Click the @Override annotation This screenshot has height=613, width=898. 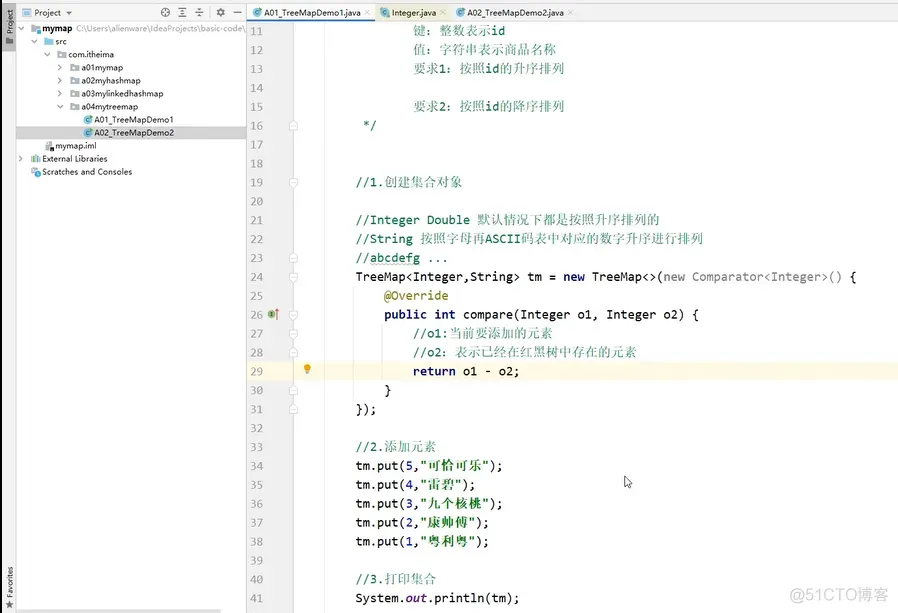click(416, 296)
